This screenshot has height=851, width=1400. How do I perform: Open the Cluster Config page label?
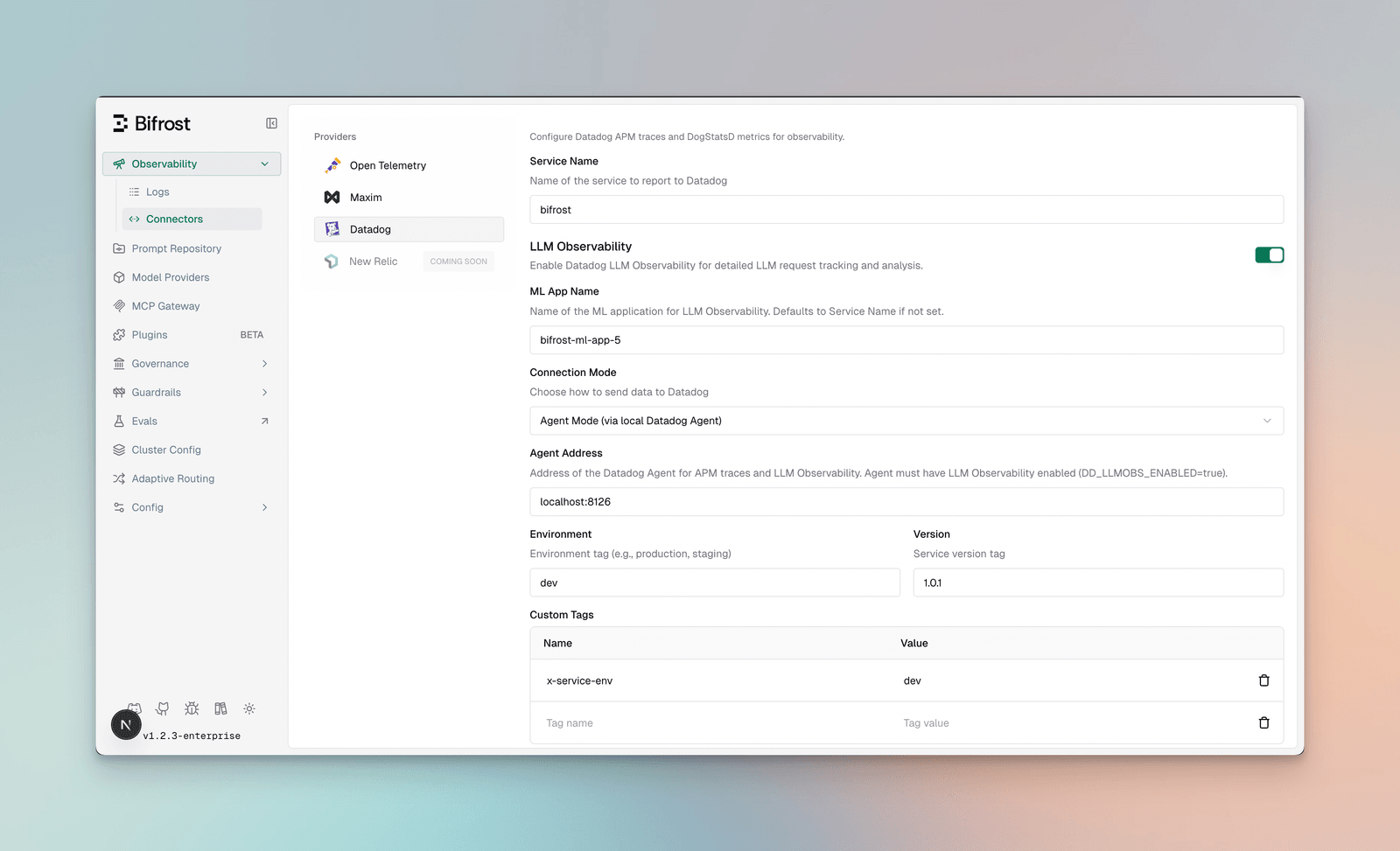click(x=166, y=450)
